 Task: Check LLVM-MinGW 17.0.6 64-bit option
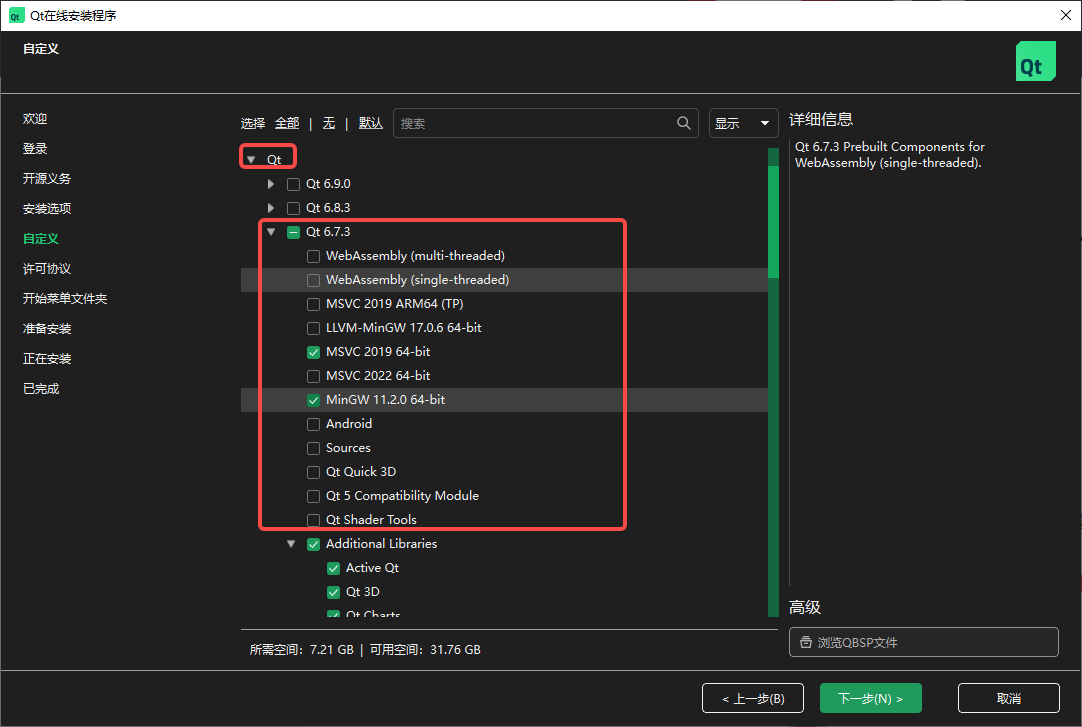coord(313,328)
